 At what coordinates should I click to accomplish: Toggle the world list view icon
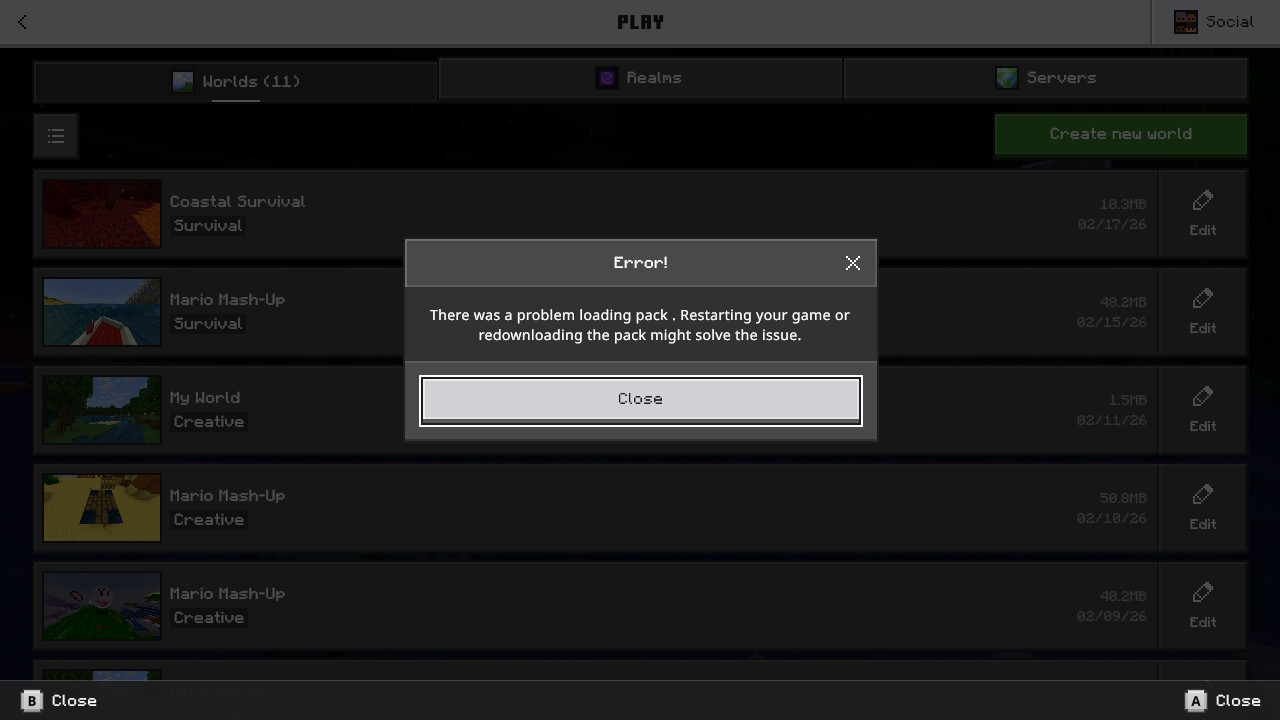[56, 135]
